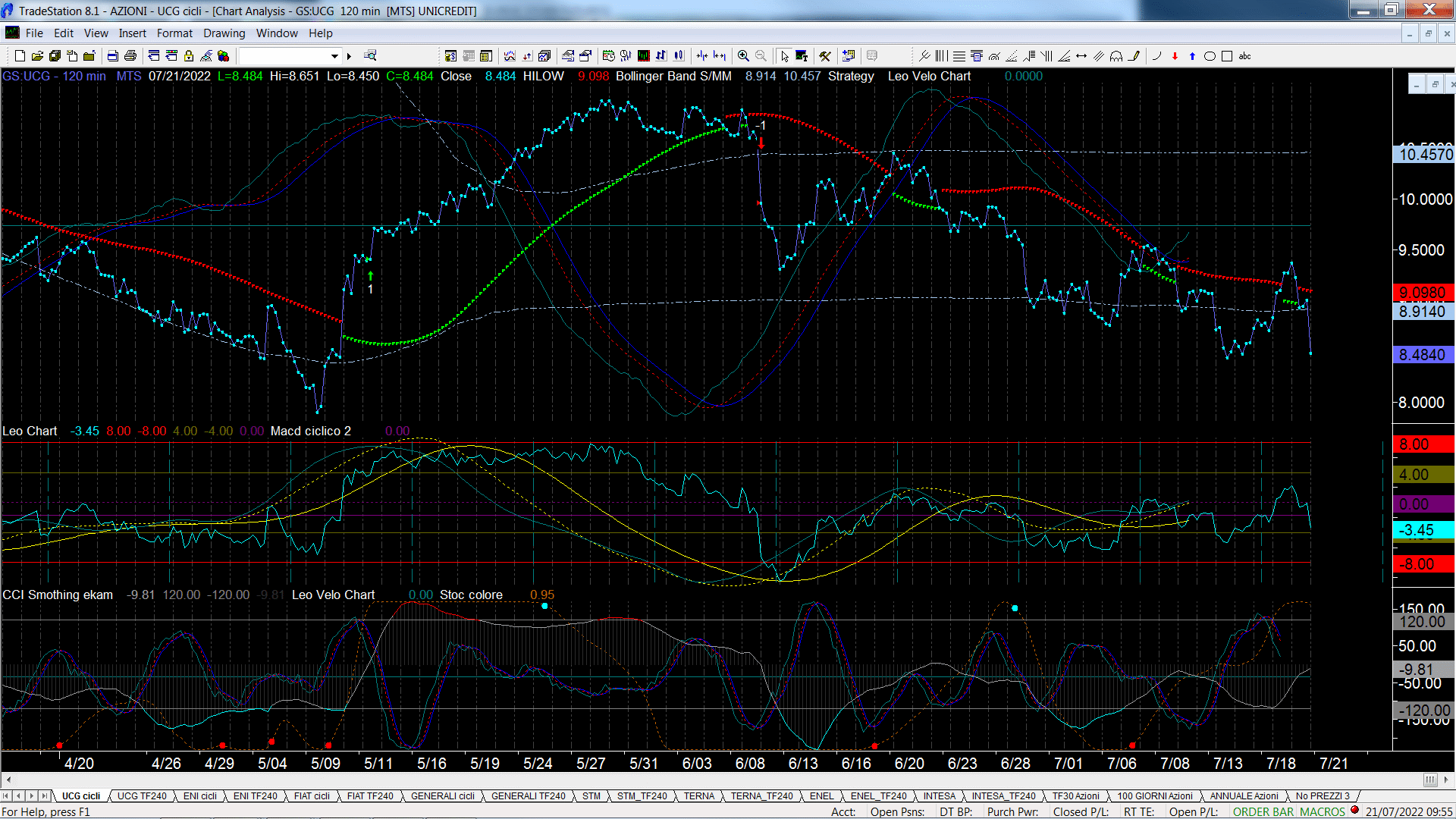Switch to the TF30 Azioni tab
This screenshot has height=819, width=1456.
pyautogui.click(x=1075, y=796)
